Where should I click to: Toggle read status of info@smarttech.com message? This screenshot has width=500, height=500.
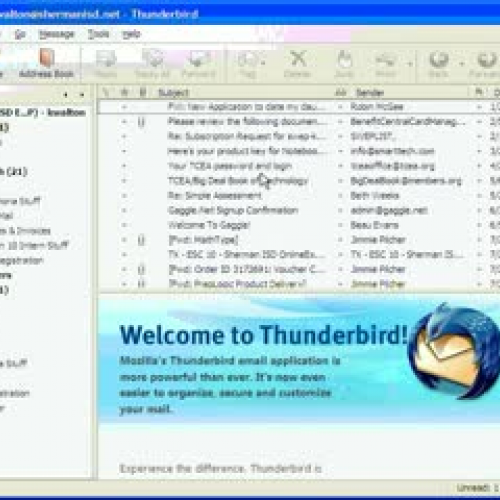tap(340, 151)
